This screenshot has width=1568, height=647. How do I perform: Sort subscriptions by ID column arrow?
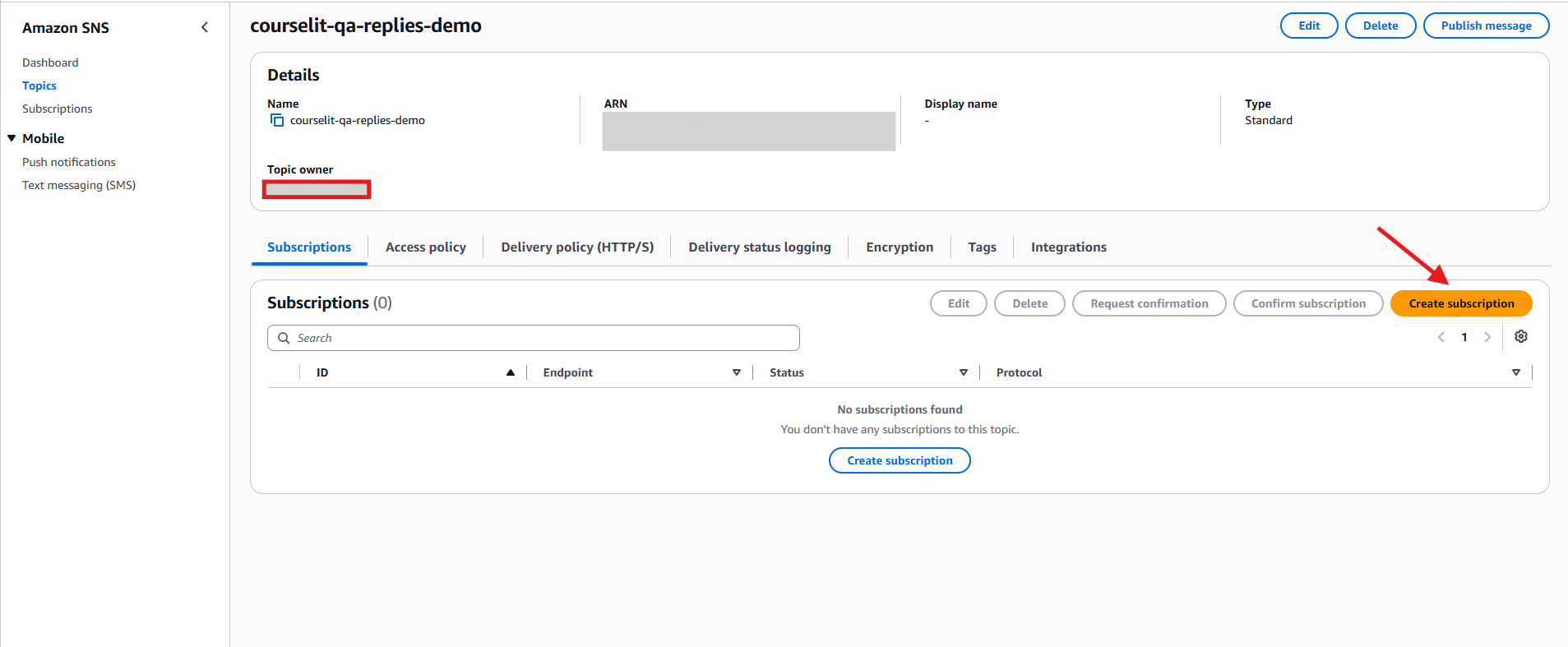511,372
